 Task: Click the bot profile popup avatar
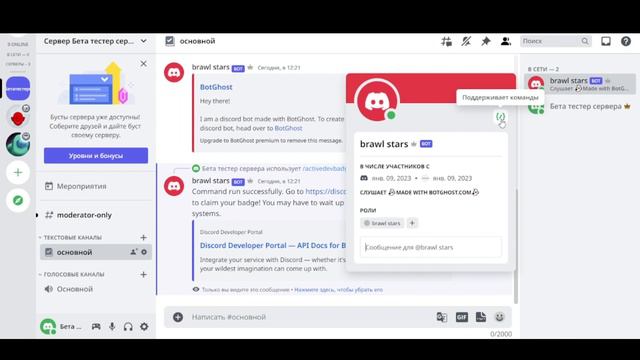click(377, 101)
